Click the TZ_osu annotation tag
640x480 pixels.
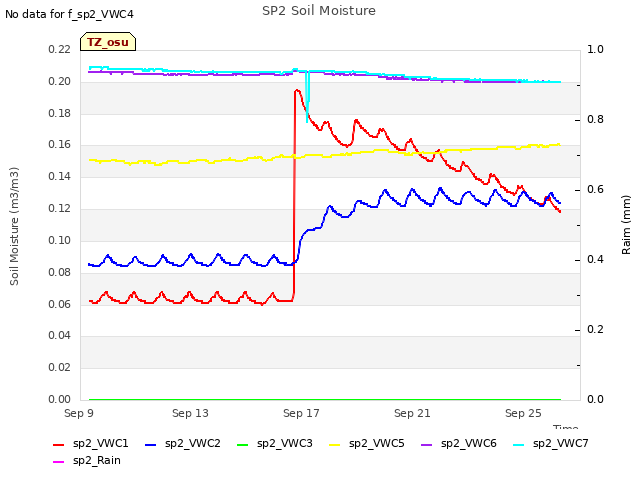pos(108,42)
